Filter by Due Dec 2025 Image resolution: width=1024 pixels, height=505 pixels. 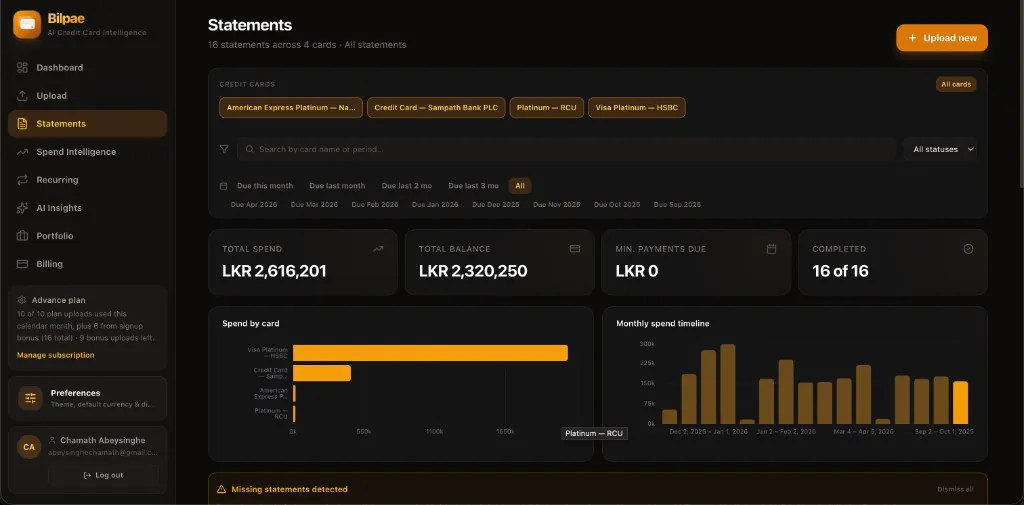click(496, 205)
